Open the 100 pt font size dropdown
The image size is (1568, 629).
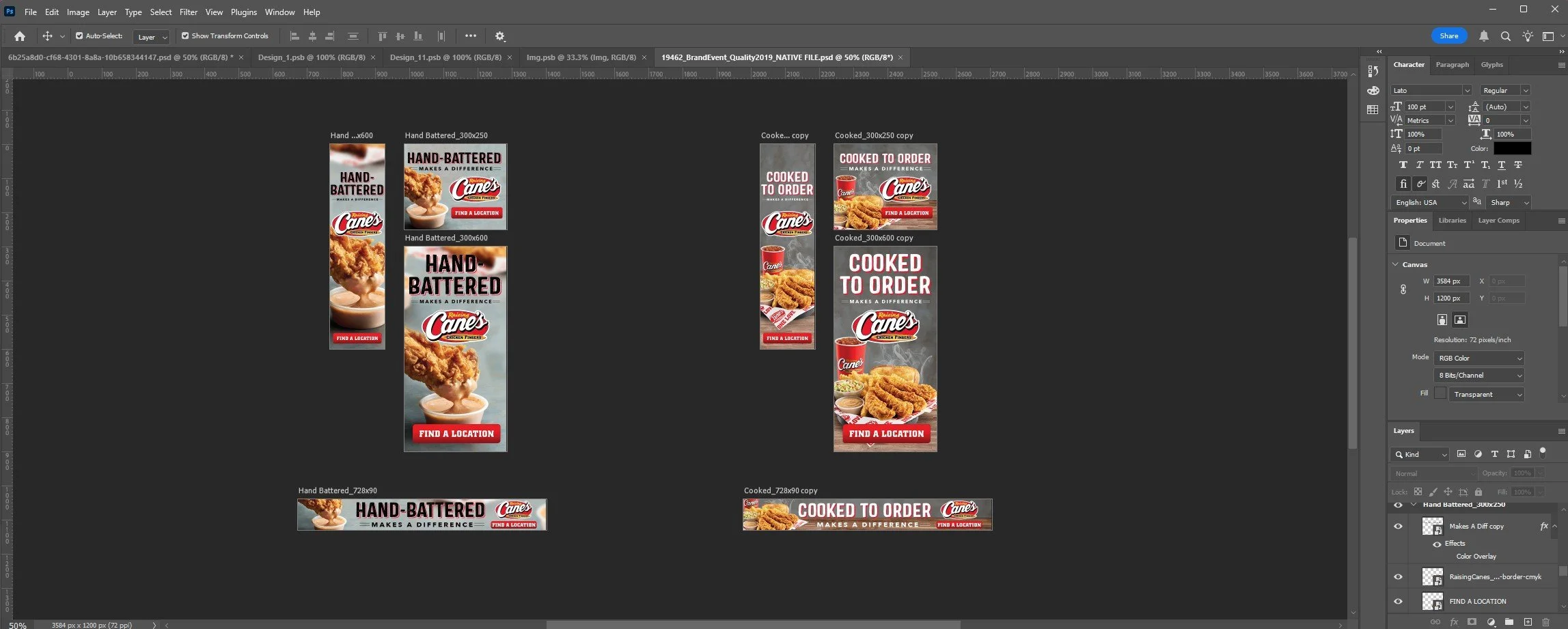tap(1450, 107)
